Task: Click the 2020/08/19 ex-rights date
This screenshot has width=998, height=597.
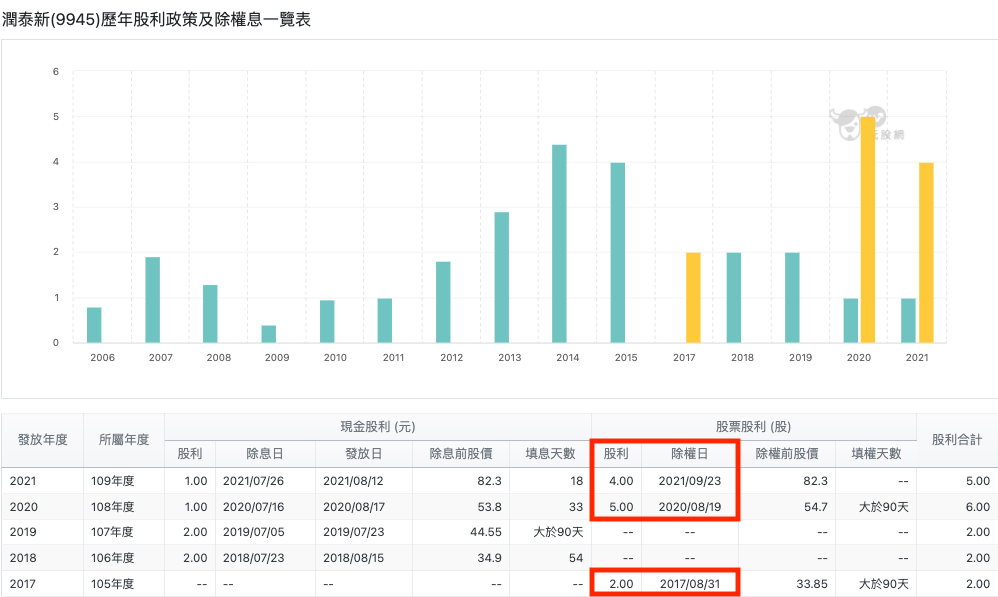Action: [690, 507]
